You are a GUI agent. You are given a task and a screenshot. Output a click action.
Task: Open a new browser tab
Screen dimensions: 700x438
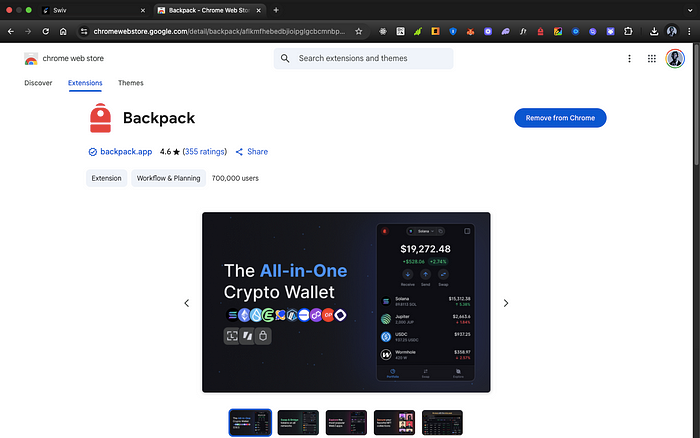coord(276,10)
